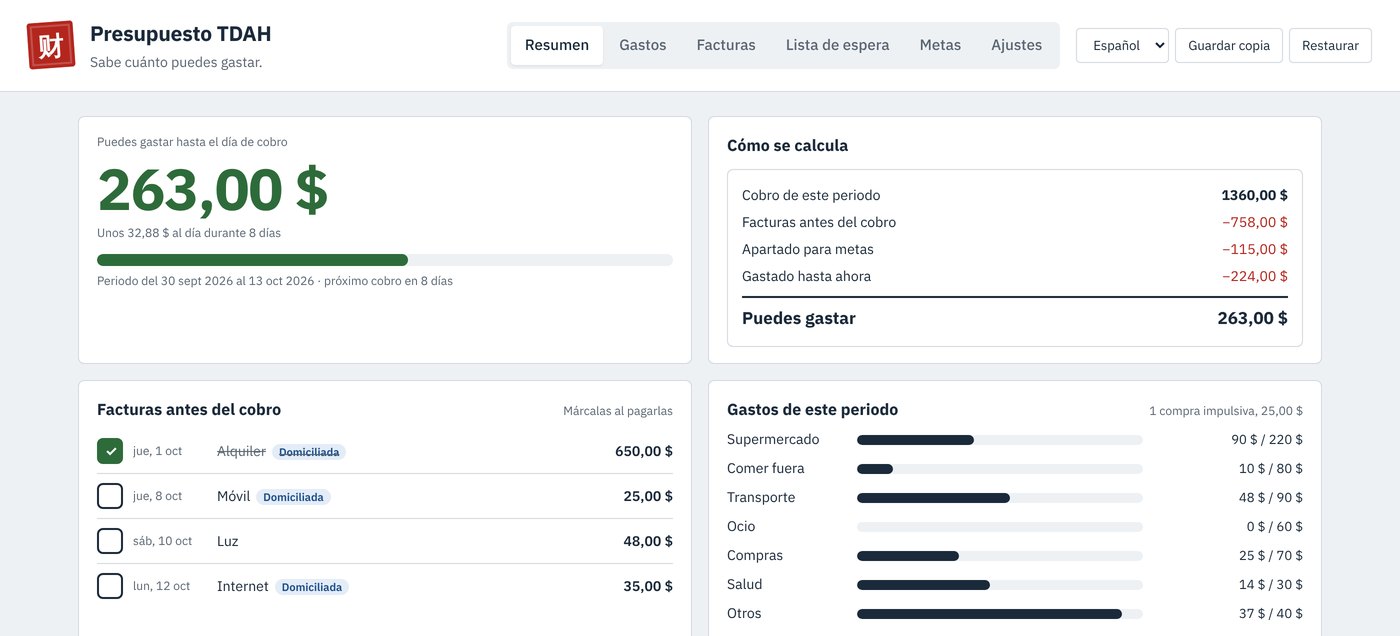Click the strikethrough Alquiler bill name
This screenshot has height=636, width=1400.
tap(241, 451)
